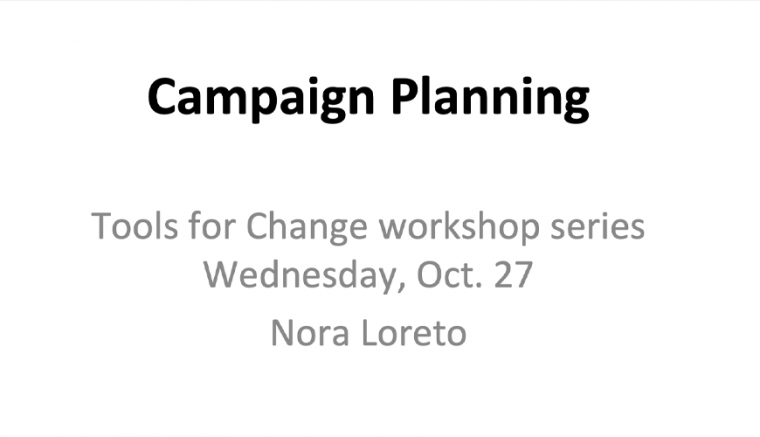Click the word 'Campaign' in the title
Image resolution: width=760 pixels, height=437 pixels.
261,98
